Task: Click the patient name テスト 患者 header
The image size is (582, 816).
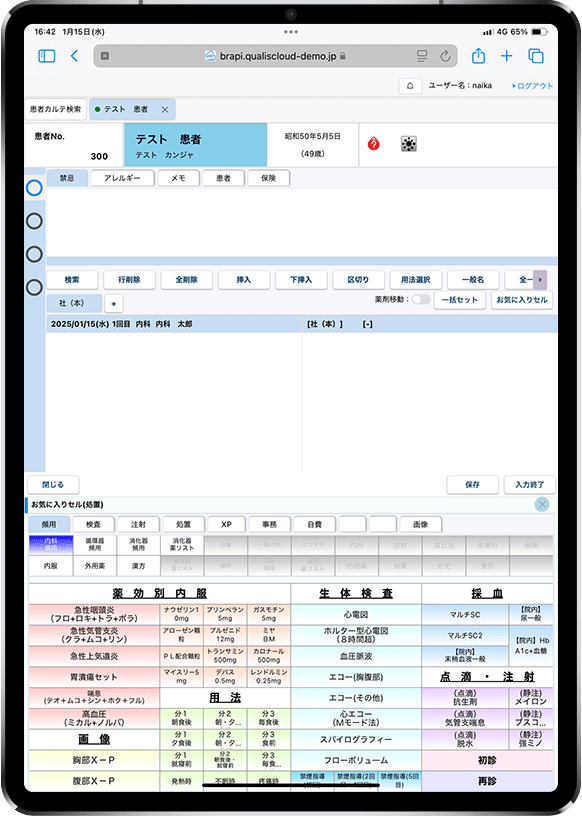Action: [196, 145]
